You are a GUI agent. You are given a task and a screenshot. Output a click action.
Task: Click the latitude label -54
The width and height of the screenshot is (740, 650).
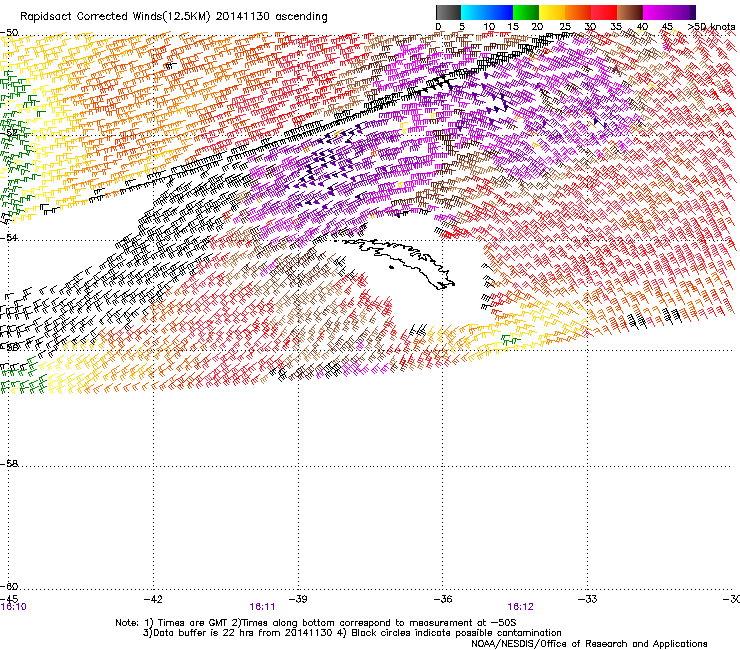pos(9,237)
